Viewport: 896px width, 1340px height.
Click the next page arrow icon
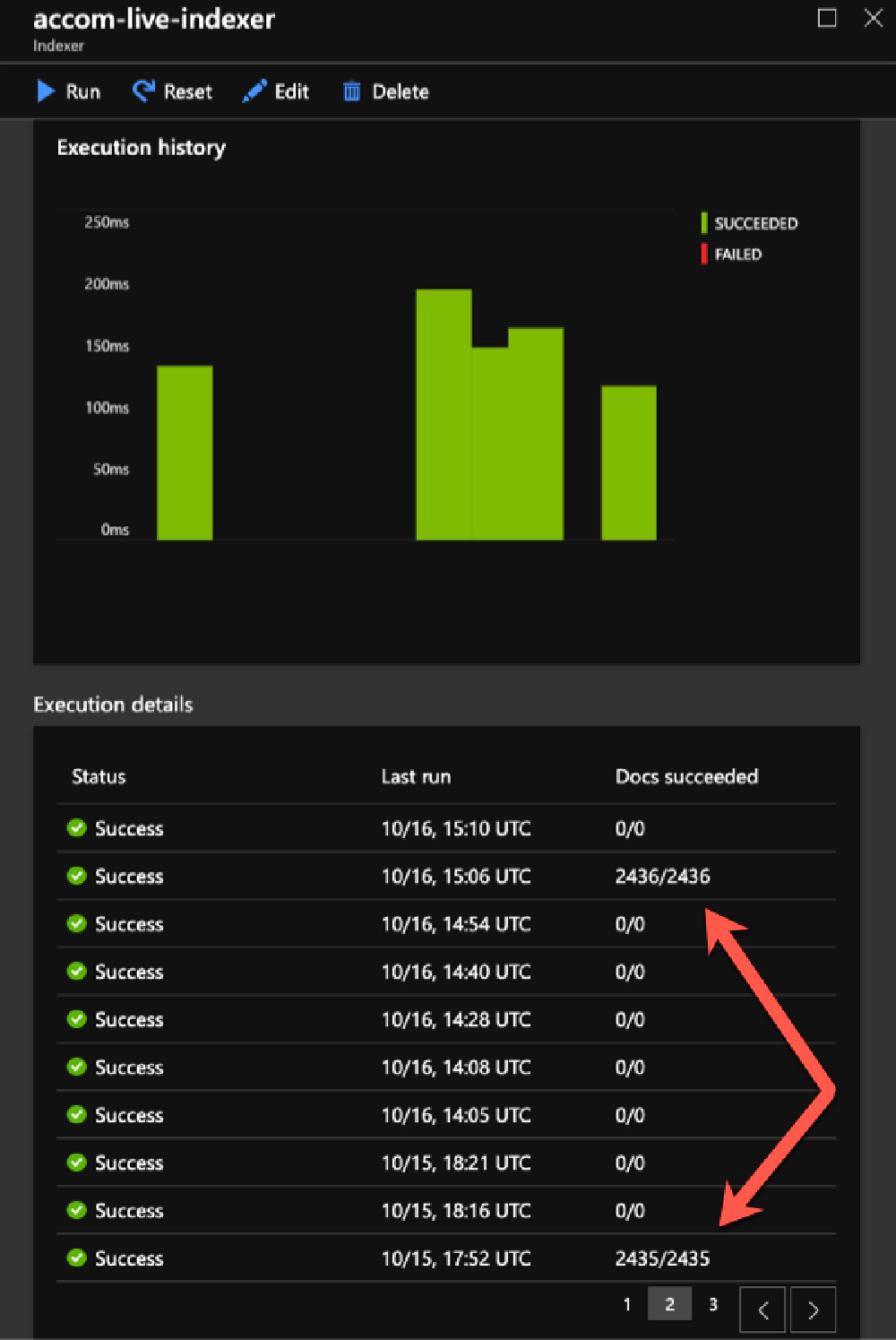814,1310
